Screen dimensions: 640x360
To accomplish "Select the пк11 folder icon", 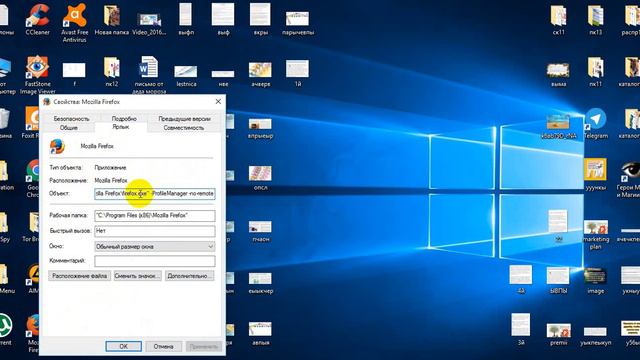I will coord(596,71).
